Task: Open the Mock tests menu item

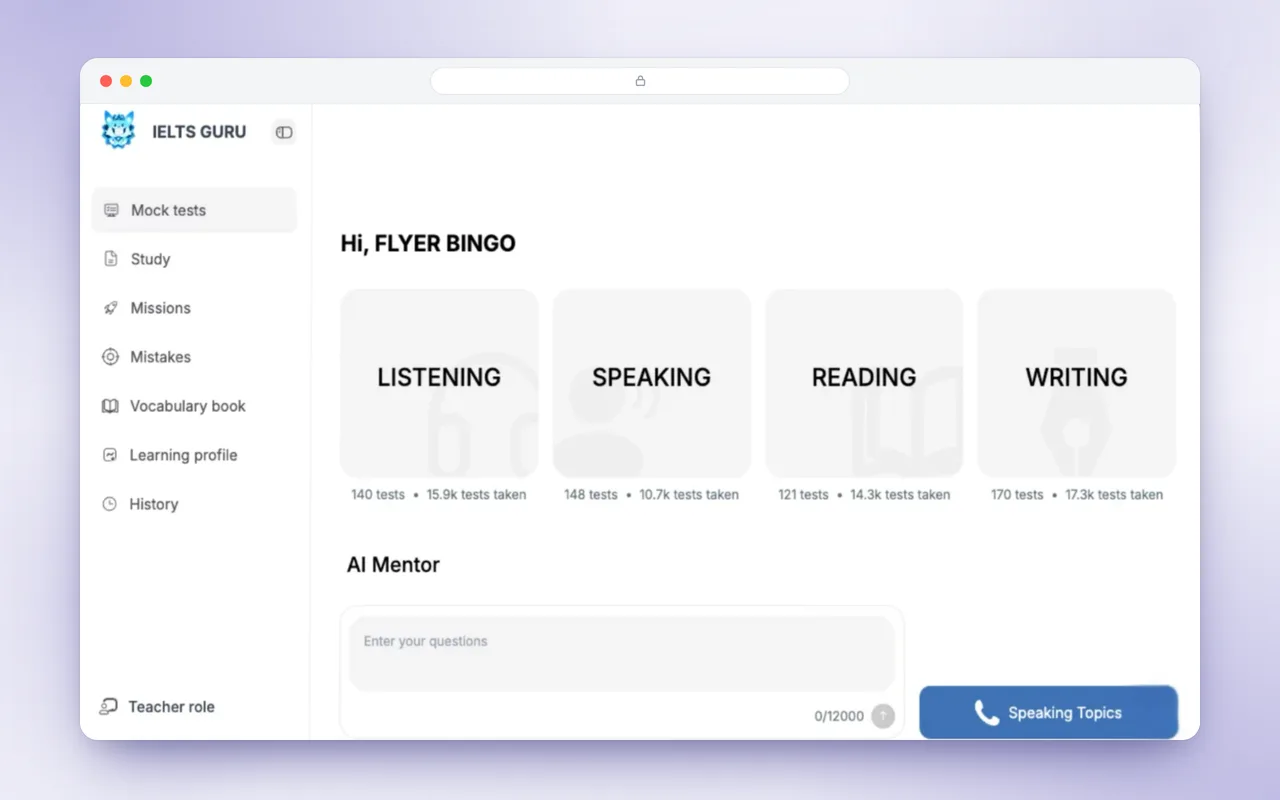Action: [x=194, y=210]
